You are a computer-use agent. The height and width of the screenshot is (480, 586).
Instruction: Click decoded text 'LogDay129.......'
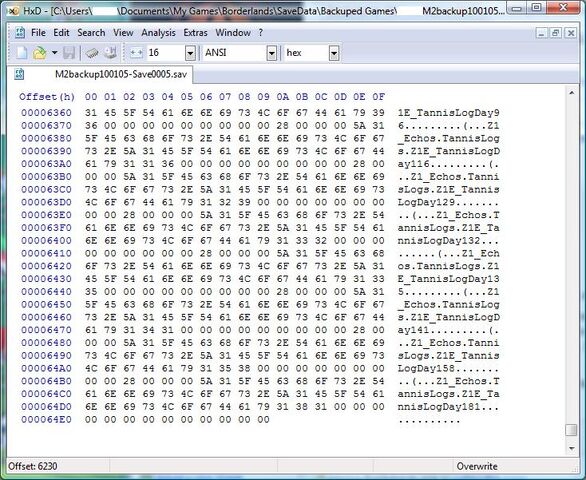[x=448, y=202]
